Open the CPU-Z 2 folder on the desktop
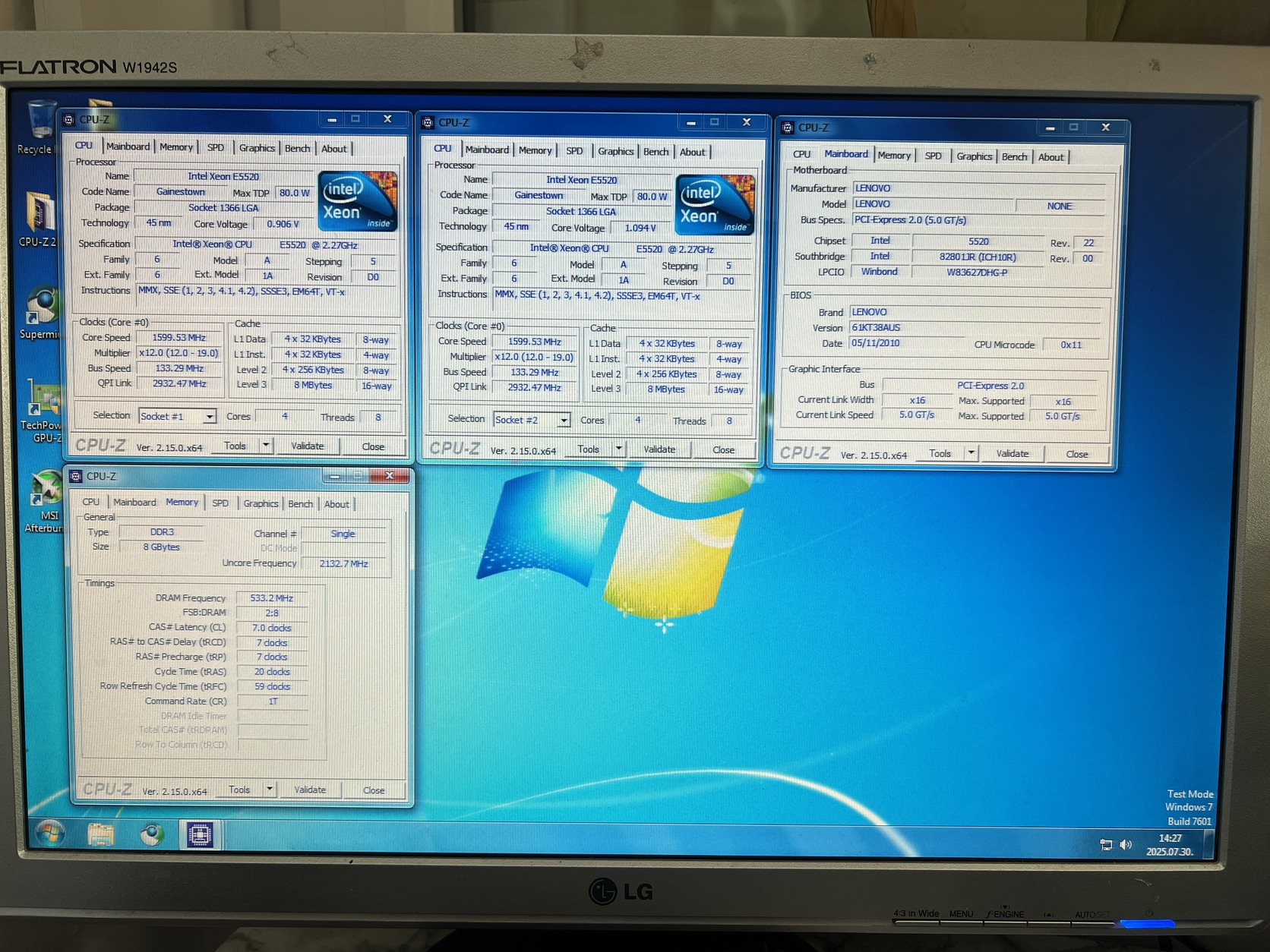 39,219
